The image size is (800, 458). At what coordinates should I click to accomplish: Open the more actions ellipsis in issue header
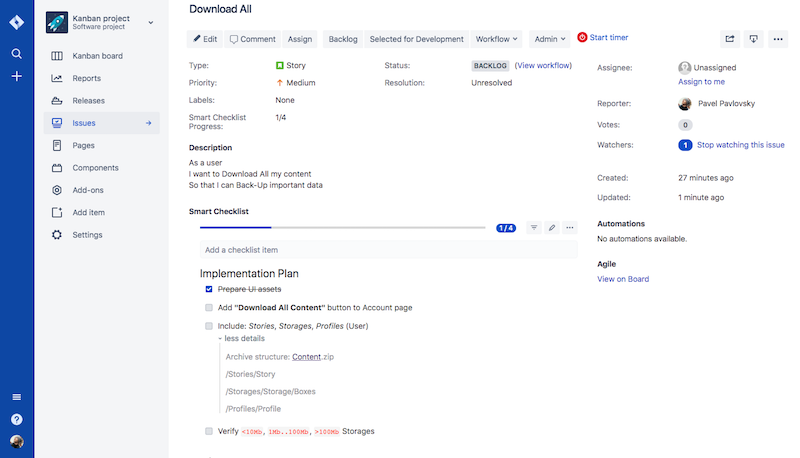click(x=778, y=39)
